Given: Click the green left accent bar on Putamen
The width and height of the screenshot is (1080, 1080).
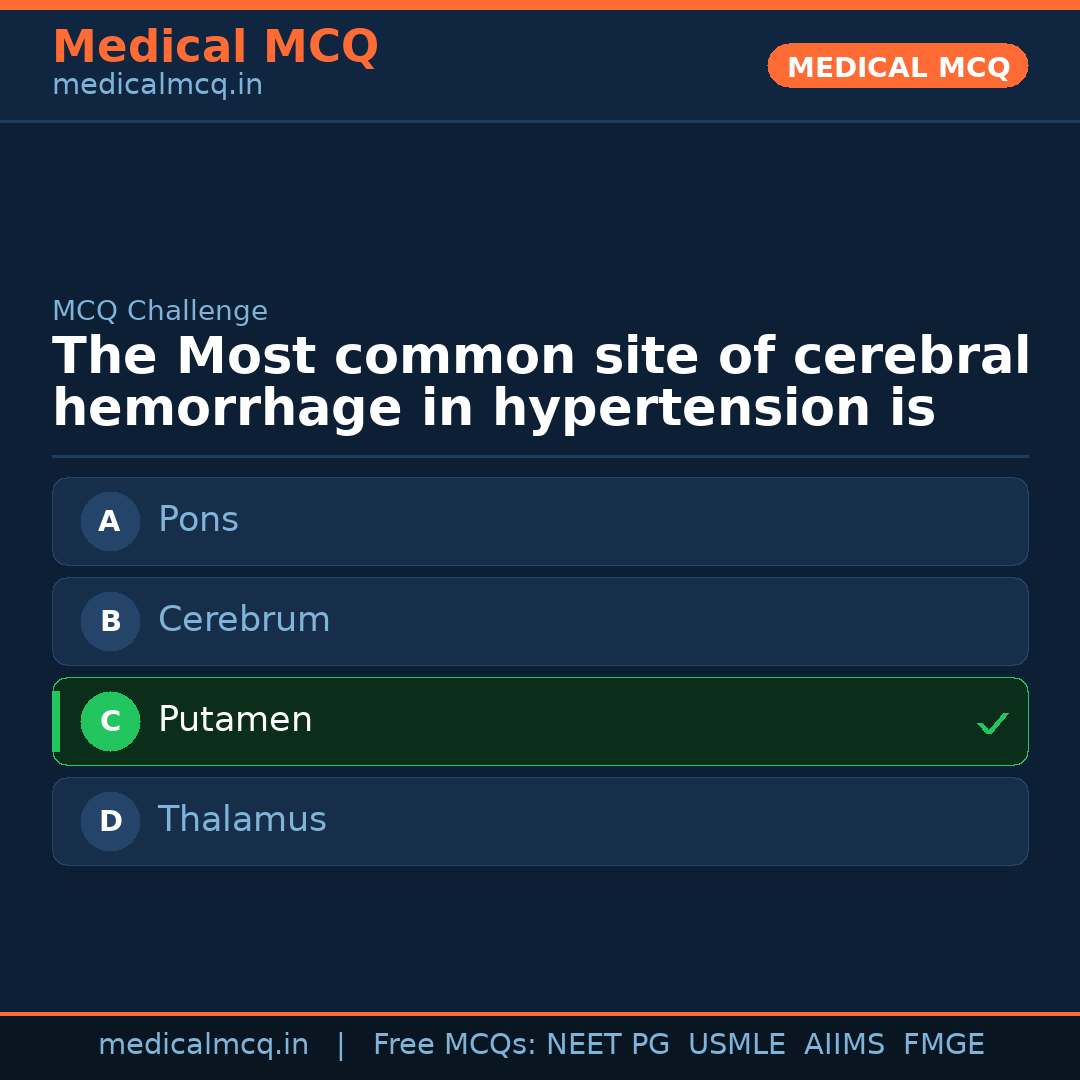Looking at the screenshot, I should [56, 721].
